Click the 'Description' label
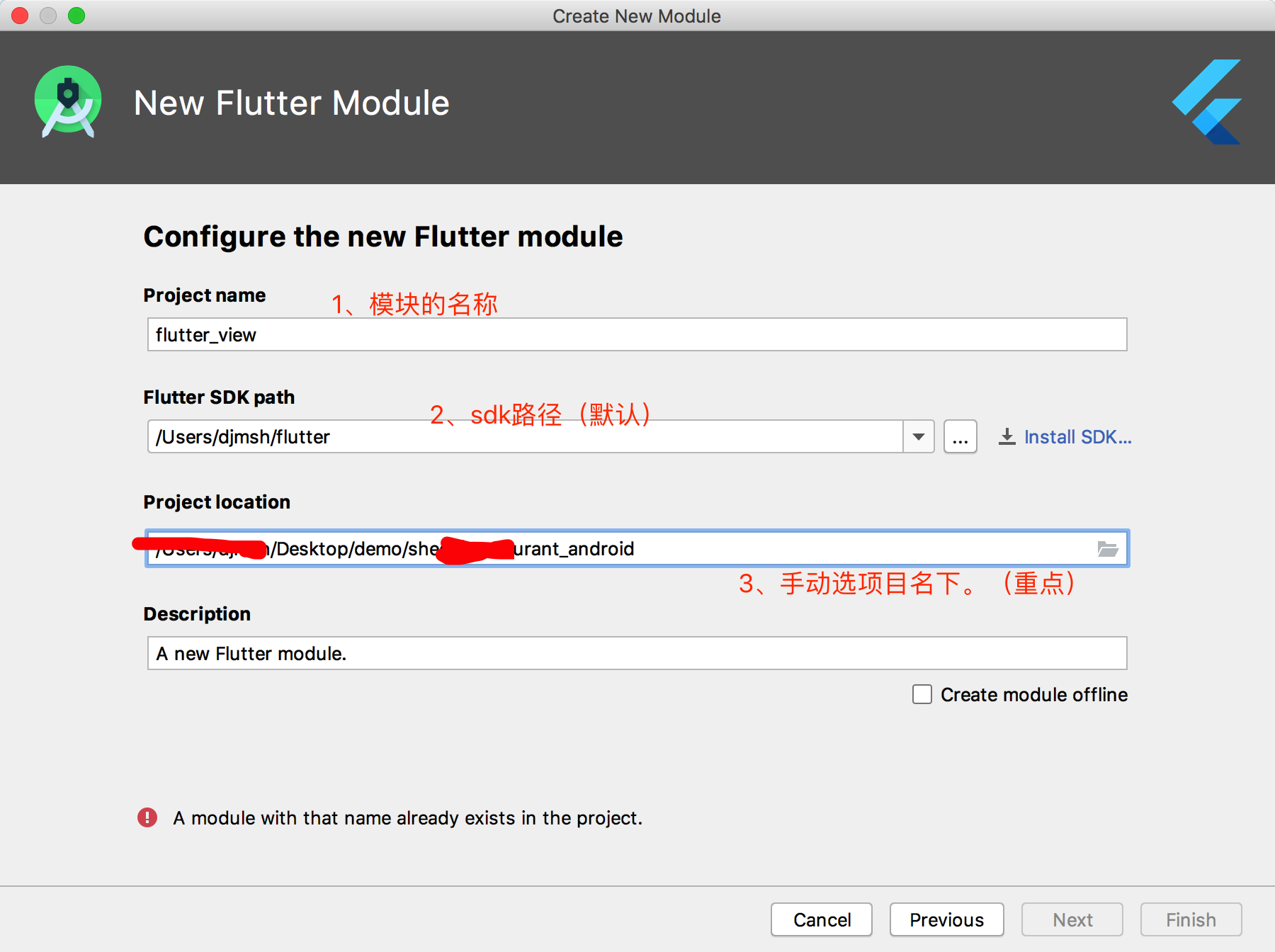 (197, 614)
